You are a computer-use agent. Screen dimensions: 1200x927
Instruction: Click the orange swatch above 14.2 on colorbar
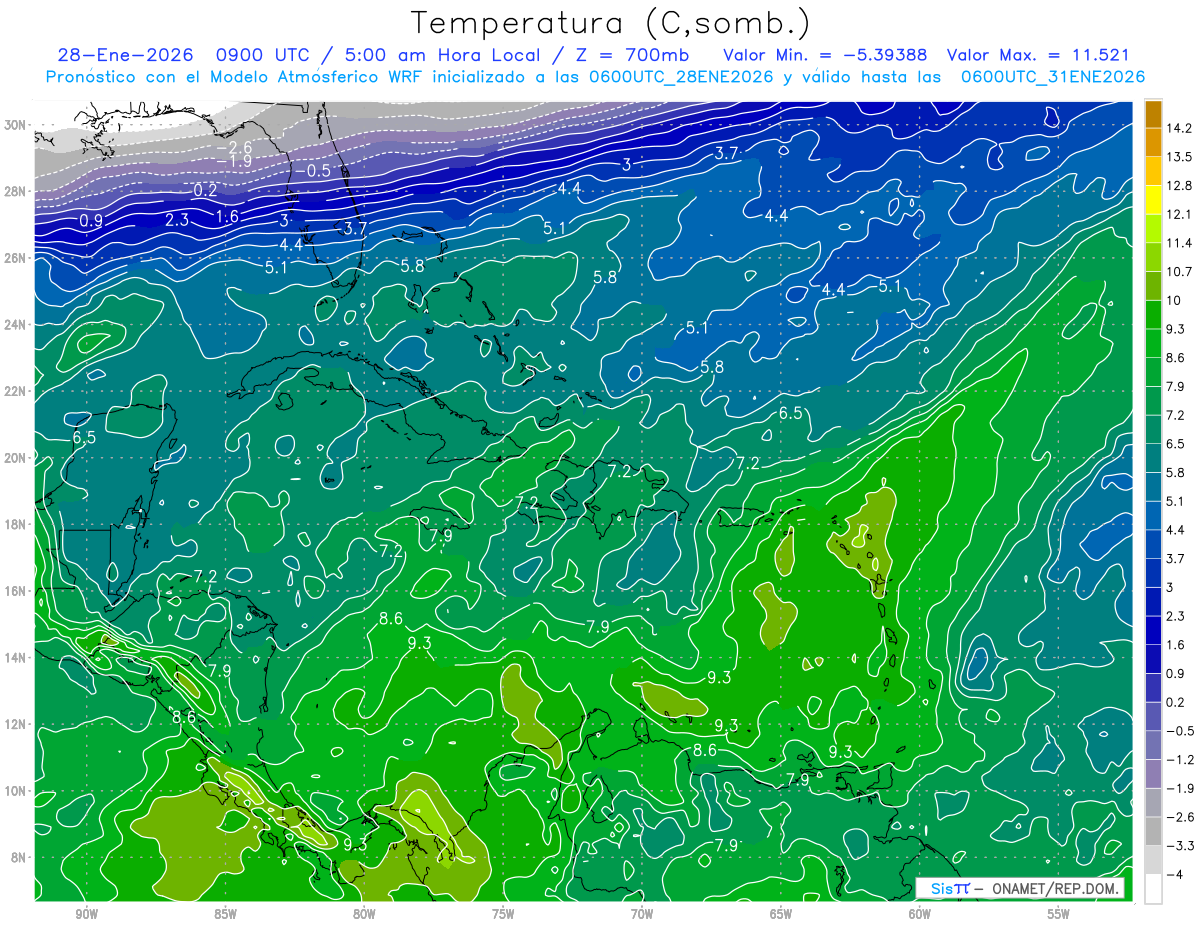tap(1153, 114)
